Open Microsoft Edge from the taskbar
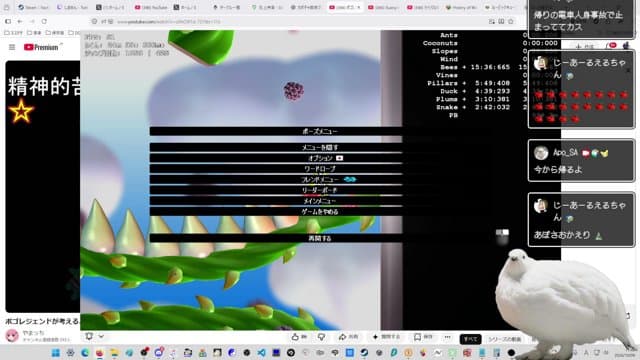 pos(85,353)
